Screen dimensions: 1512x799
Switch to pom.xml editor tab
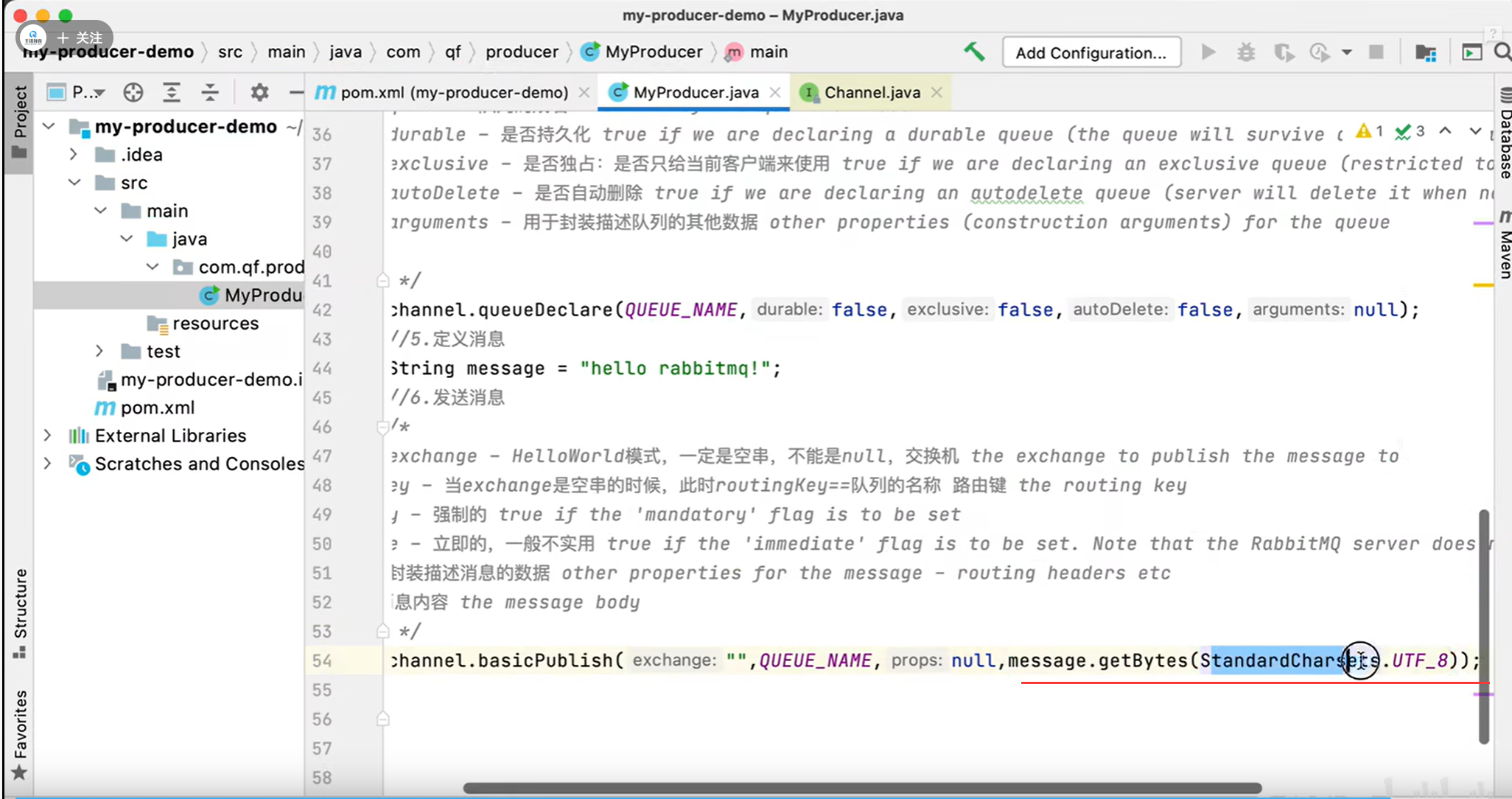453,92
